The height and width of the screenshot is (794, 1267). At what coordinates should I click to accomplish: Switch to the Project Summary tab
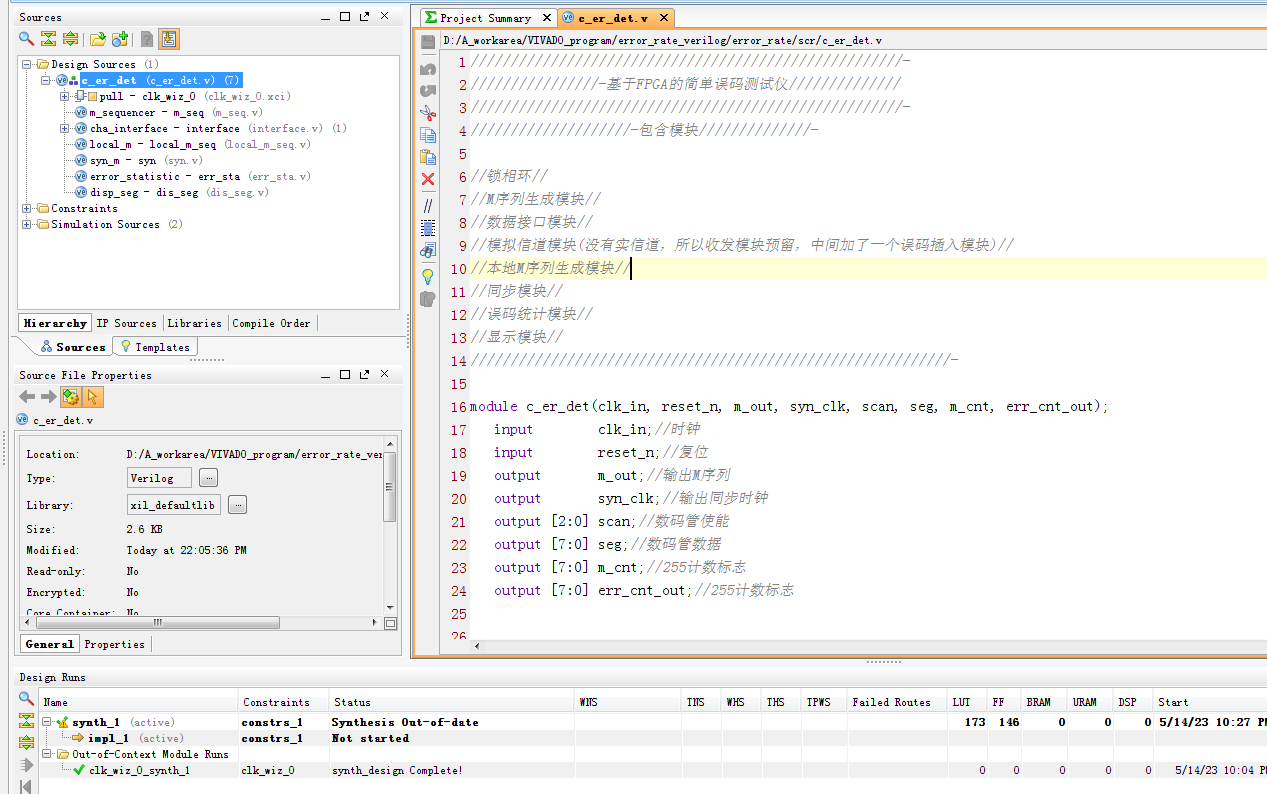[x=486, y=18]
